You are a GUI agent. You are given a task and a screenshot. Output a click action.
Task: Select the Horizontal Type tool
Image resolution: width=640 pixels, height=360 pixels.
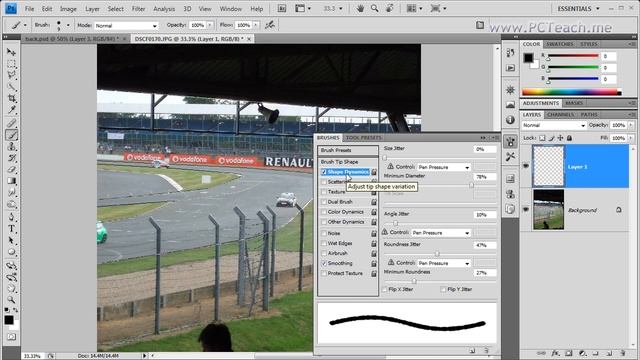(x=11, y=229)
